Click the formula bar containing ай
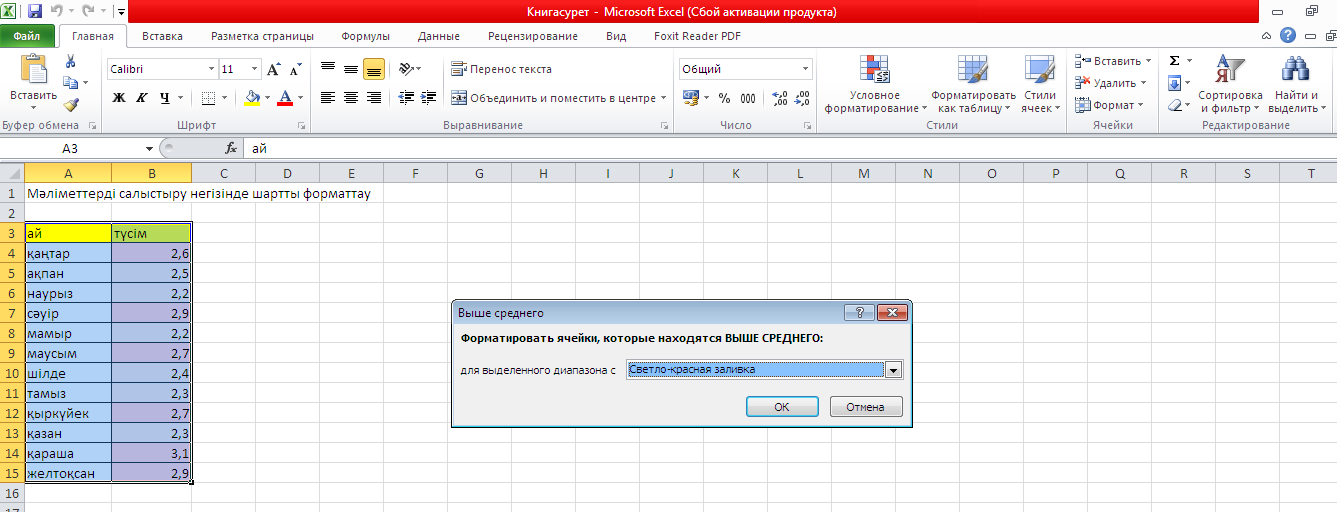 (790, 148)
